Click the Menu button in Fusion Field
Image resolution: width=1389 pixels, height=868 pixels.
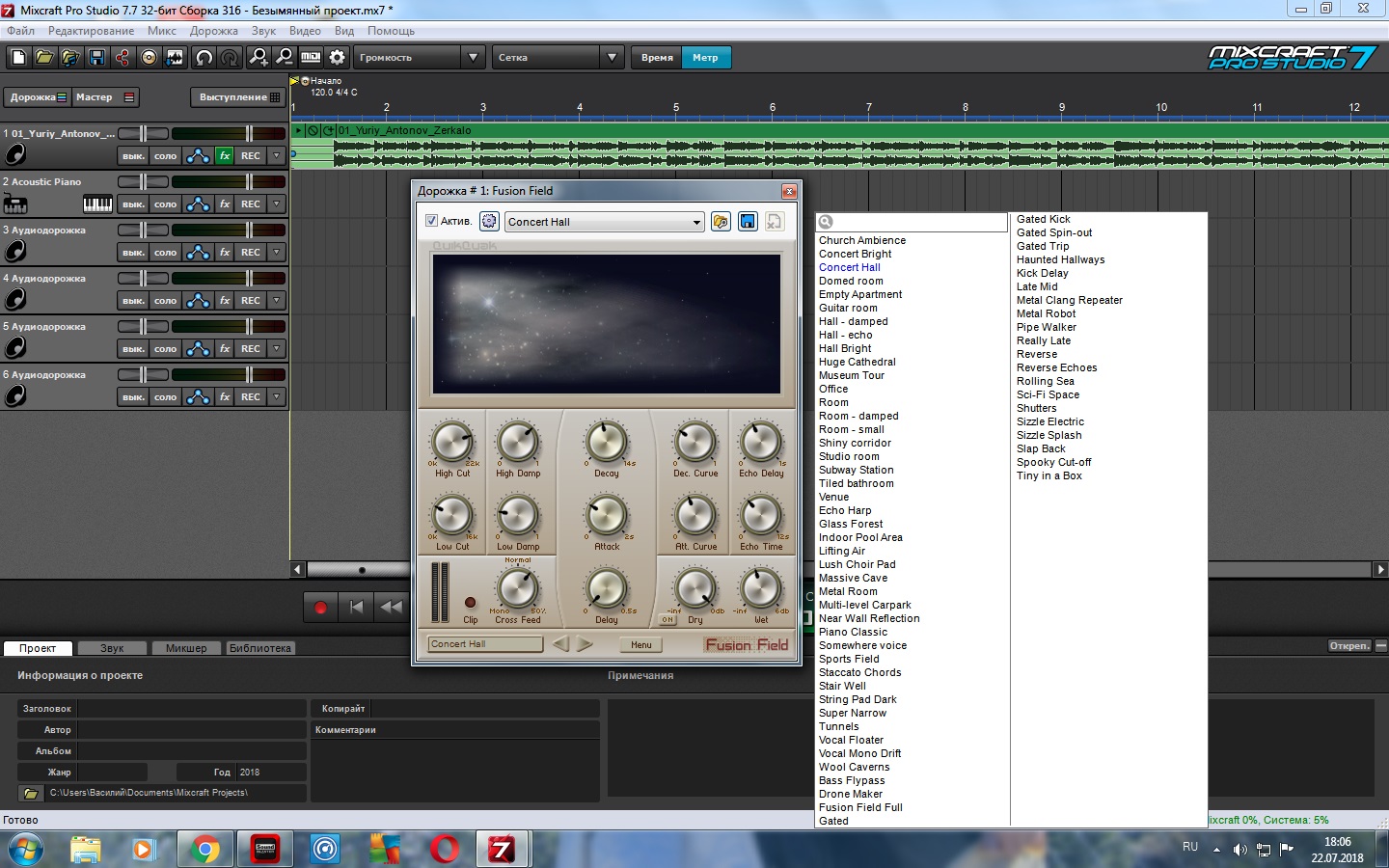[641, 644]
